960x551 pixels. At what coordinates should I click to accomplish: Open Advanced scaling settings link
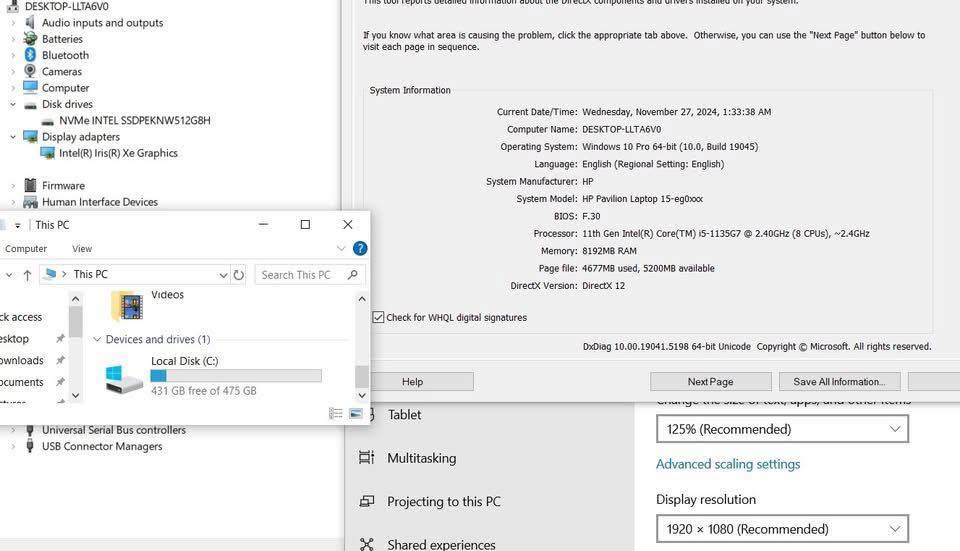tap(728, 464)
